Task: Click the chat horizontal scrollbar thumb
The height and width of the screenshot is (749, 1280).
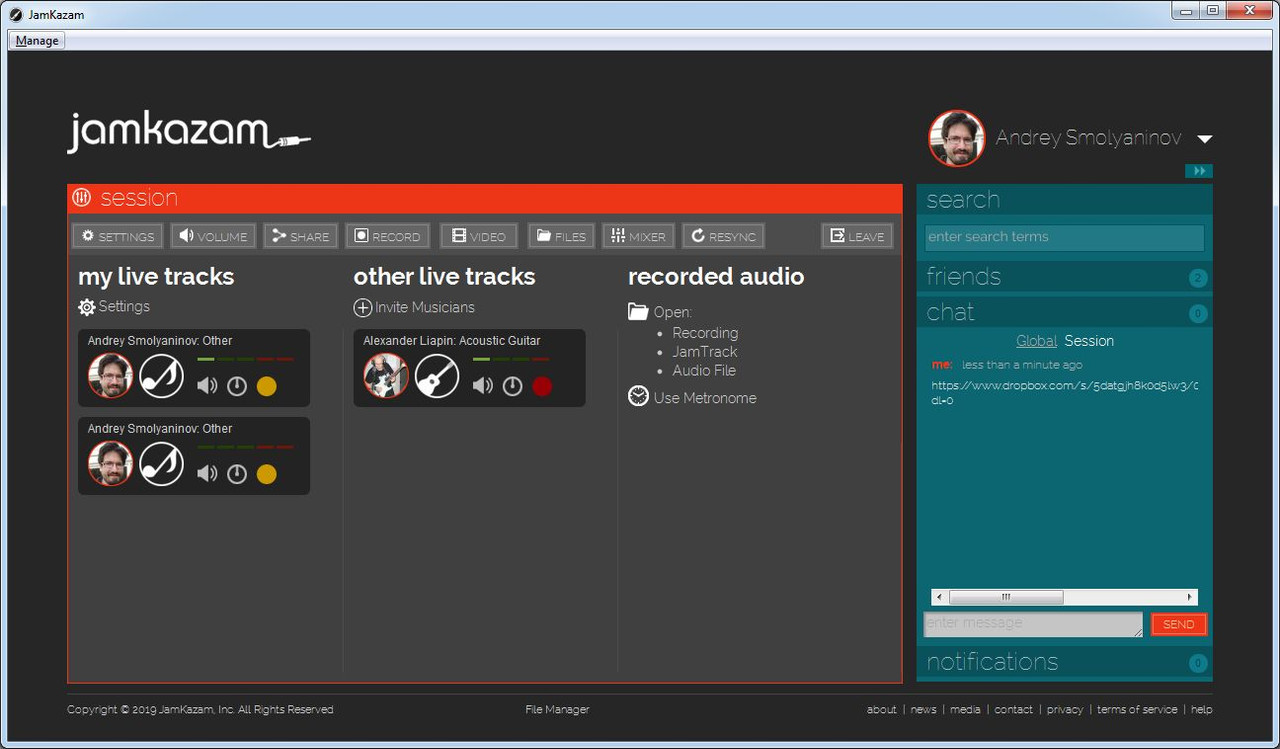Action: pos(1006,597)
